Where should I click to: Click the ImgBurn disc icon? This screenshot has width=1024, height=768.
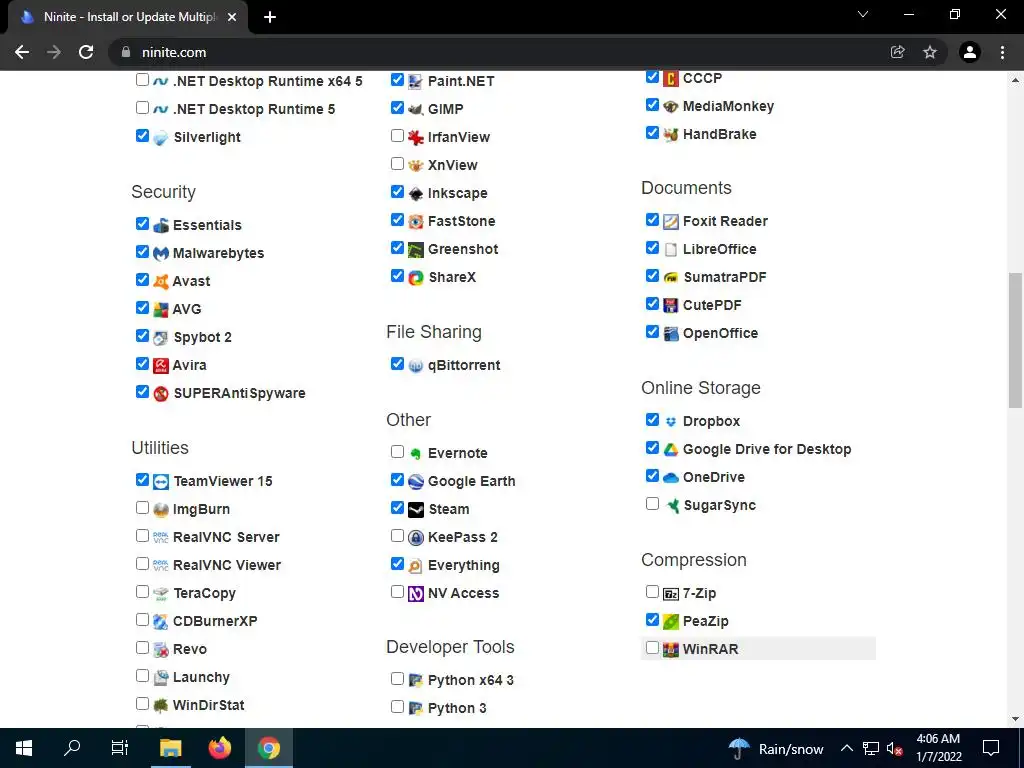pos(161,510)
